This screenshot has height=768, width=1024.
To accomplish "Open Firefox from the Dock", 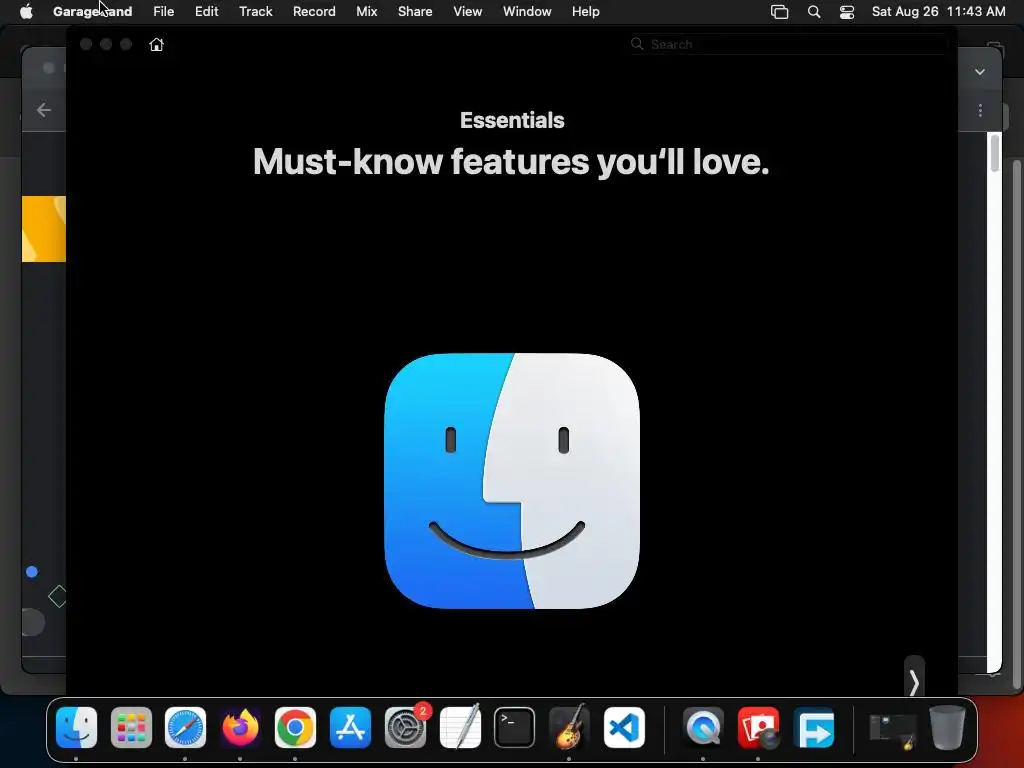I will 240,727.
